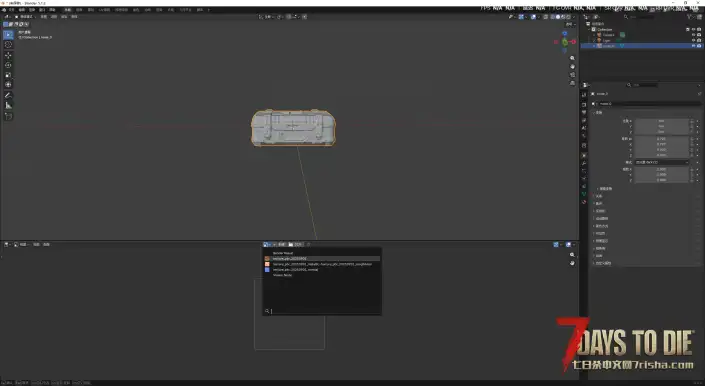The height and width of the screenshot is (386, 705).
Task: Open the object interaction mode dropdown
Action: (x=25, y=17)
